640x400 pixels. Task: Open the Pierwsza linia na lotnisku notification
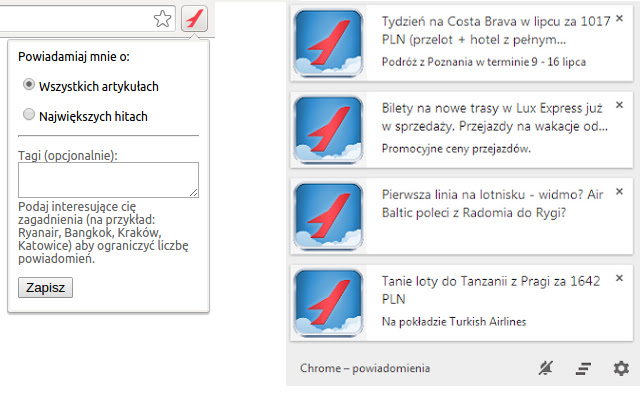coord(492,204)
